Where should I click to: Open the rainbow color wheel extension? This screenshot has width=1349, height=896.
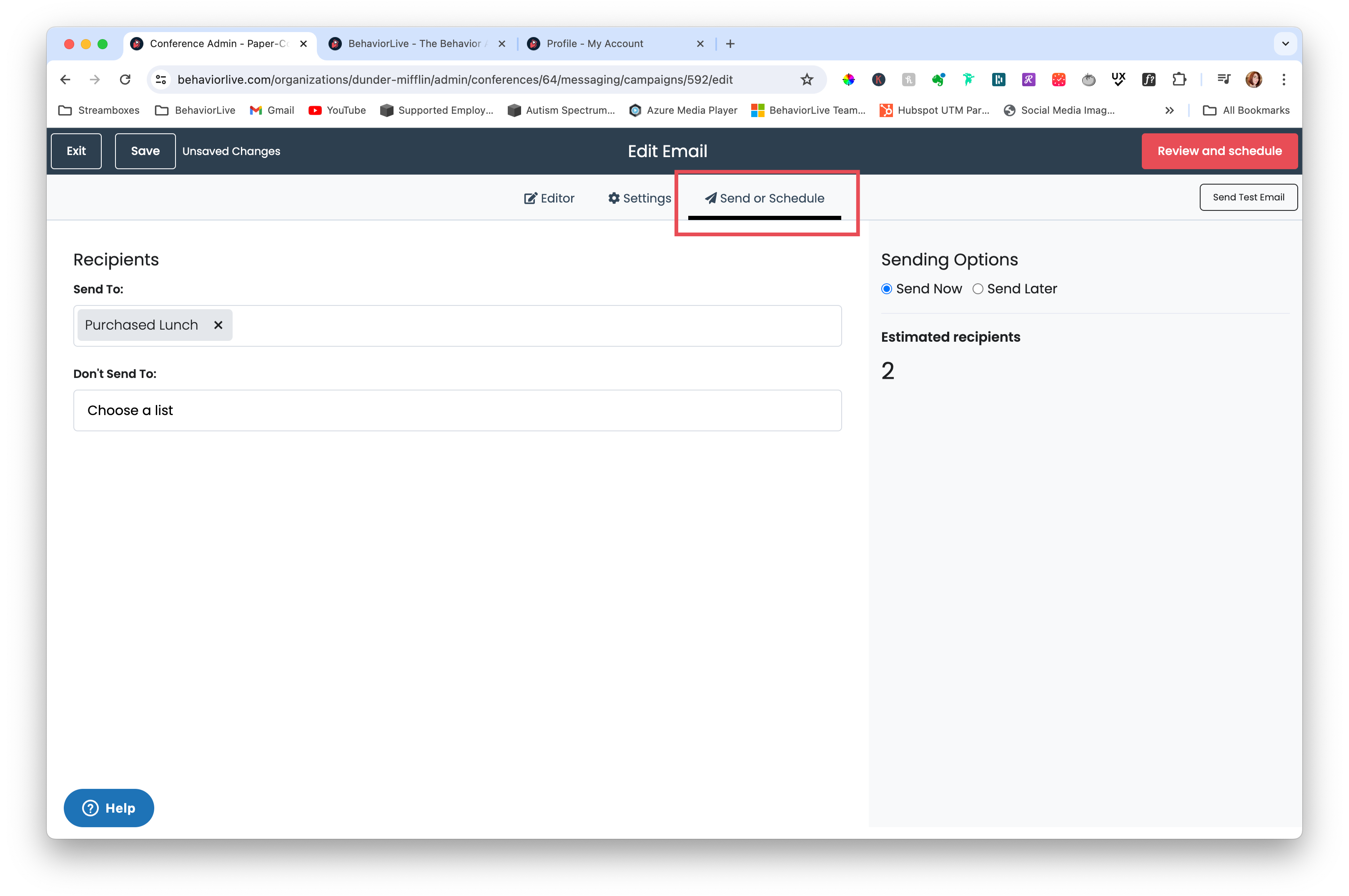848,80
